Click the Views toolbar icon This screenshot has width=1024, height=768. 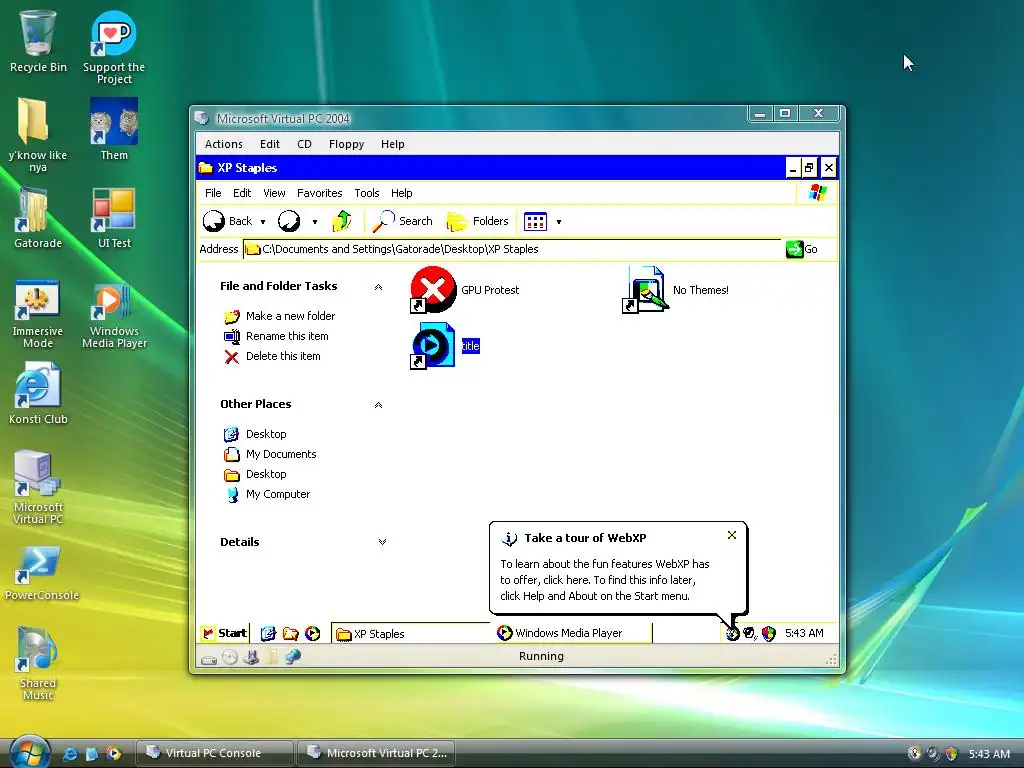pyautogui.click(x=535, y=221)
